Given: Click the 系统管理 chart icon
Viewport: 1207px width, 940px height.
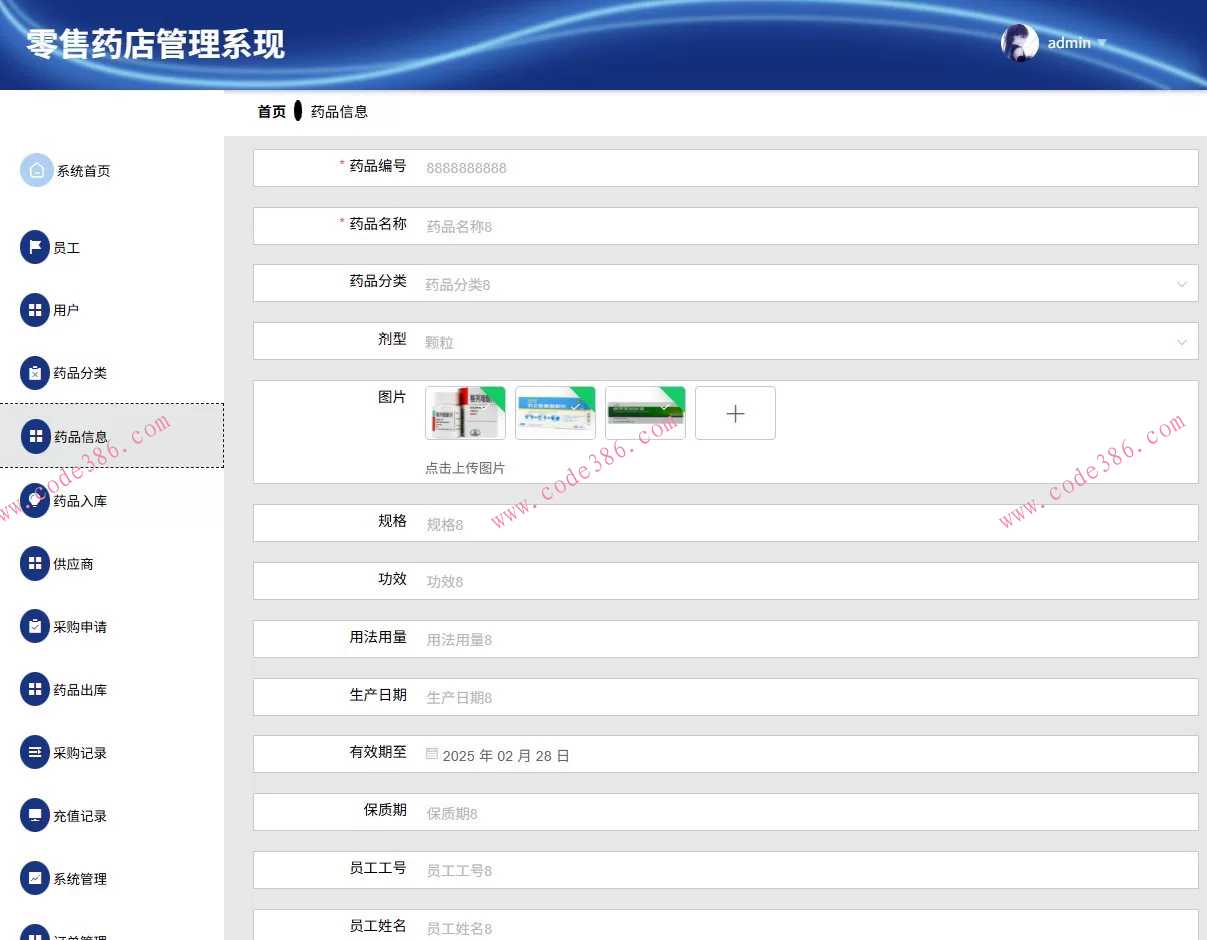Looking at the screenshot, I should click(35, 878).
